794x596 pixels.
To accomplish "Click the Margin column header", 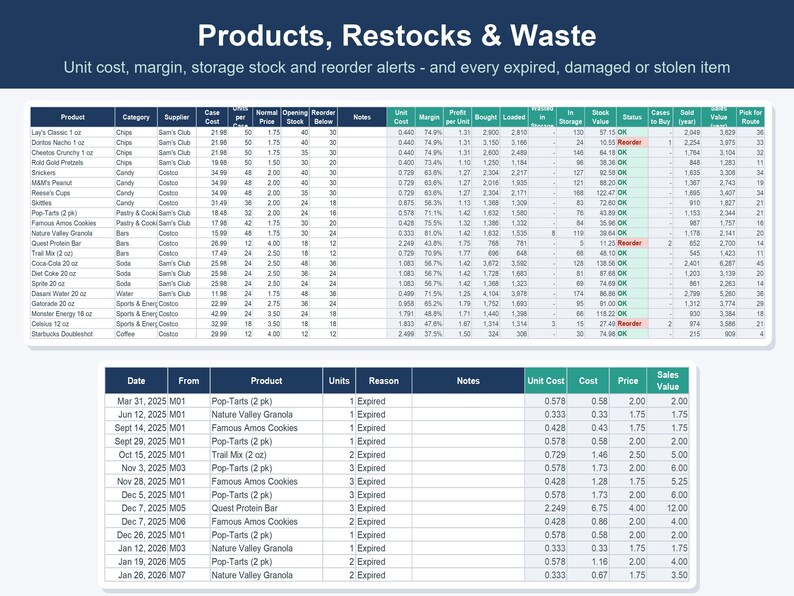I will (x=429, y=117).
